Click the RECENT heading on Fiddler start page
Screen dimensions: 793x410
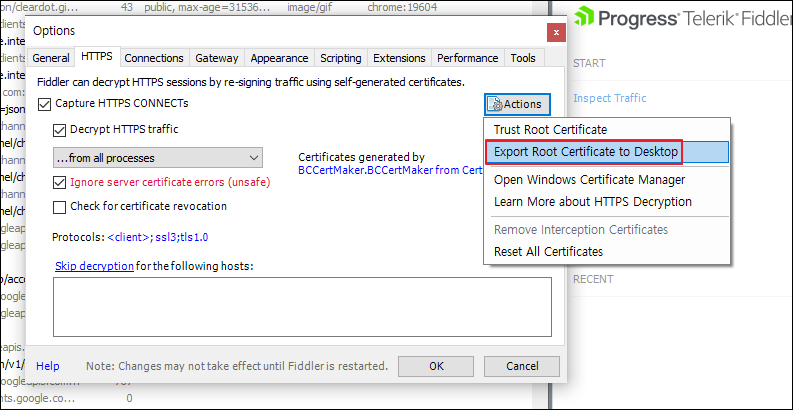tap(593, 279)
